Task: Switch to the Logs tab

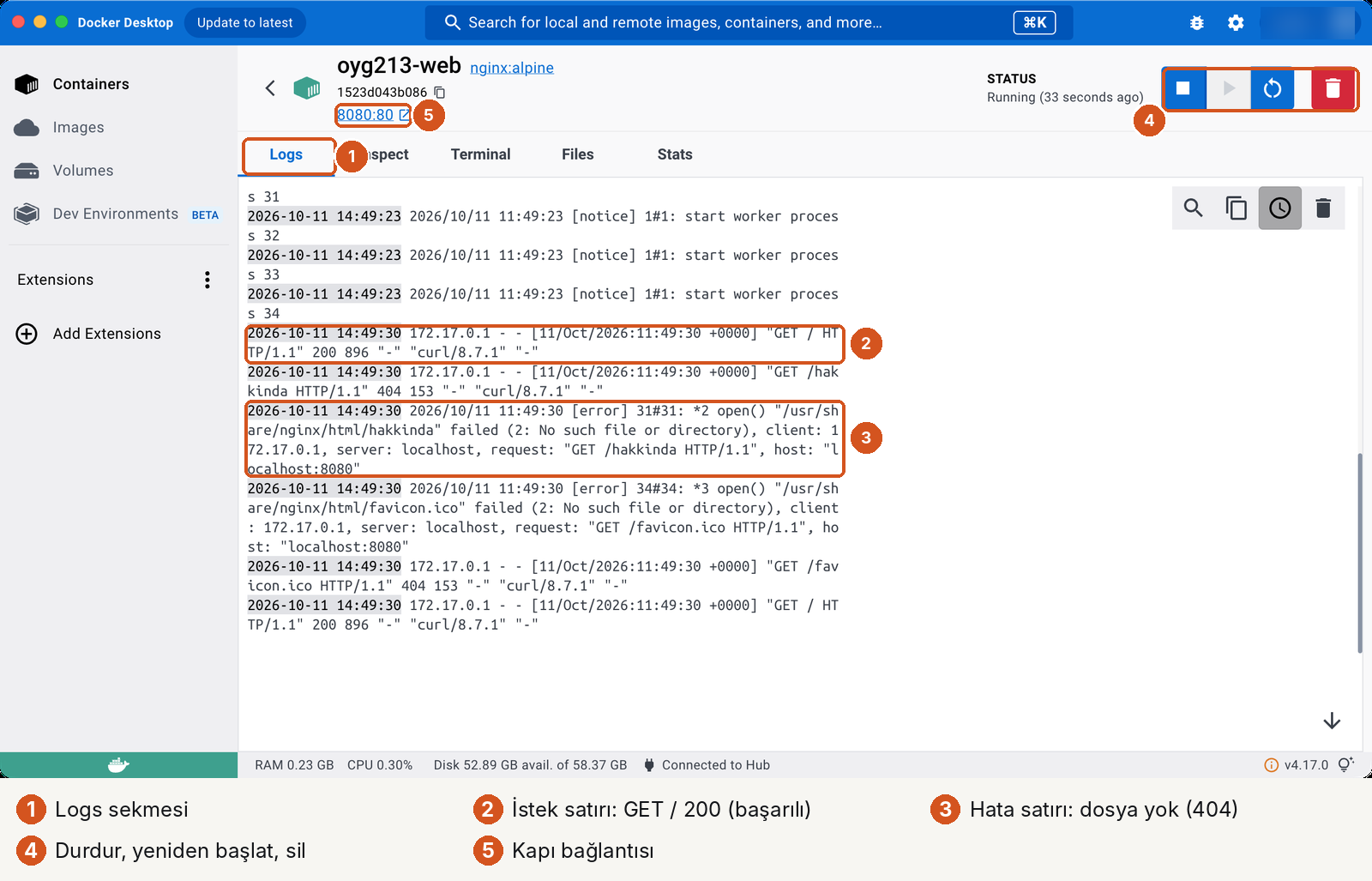Action: [286, 154]
